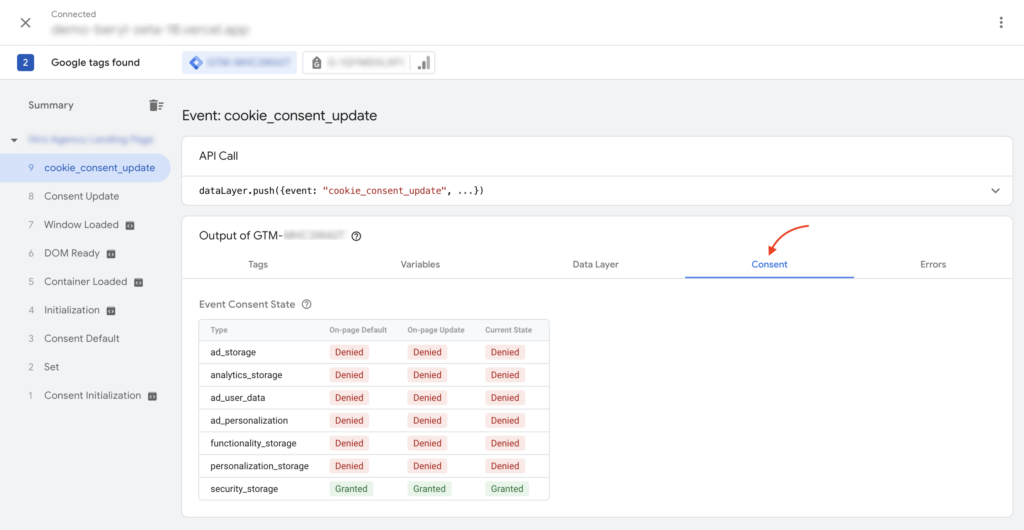This screenshot has height=530, width=1024.
Task: Open the Variables tab
Action: point(420,265)
